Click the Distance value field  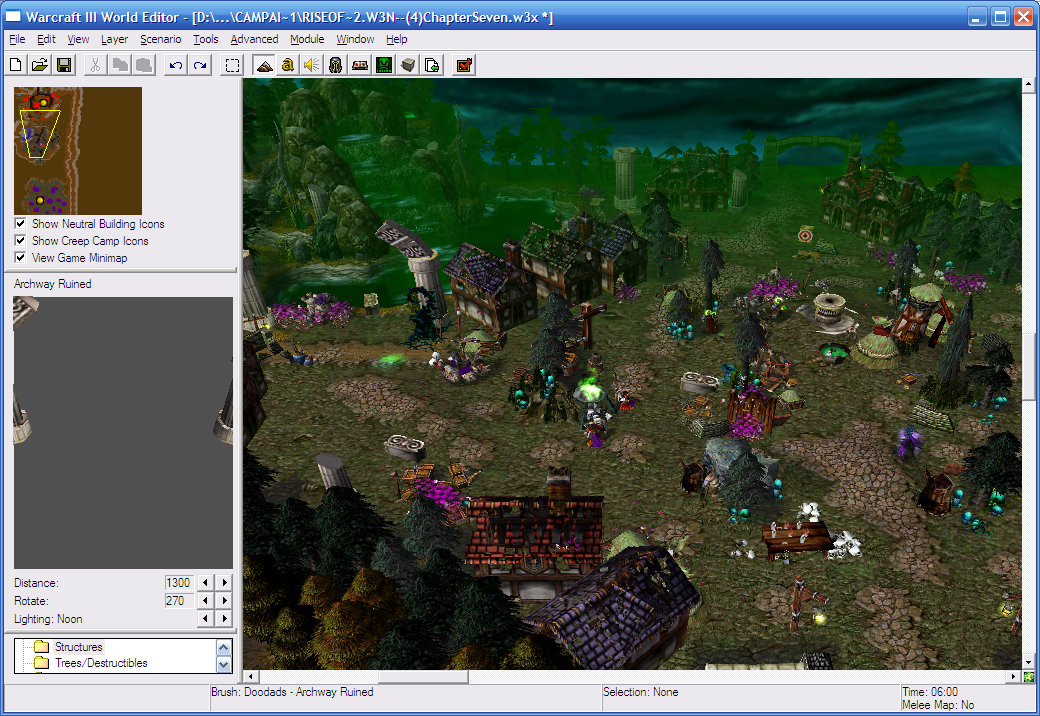pos(178,582)
